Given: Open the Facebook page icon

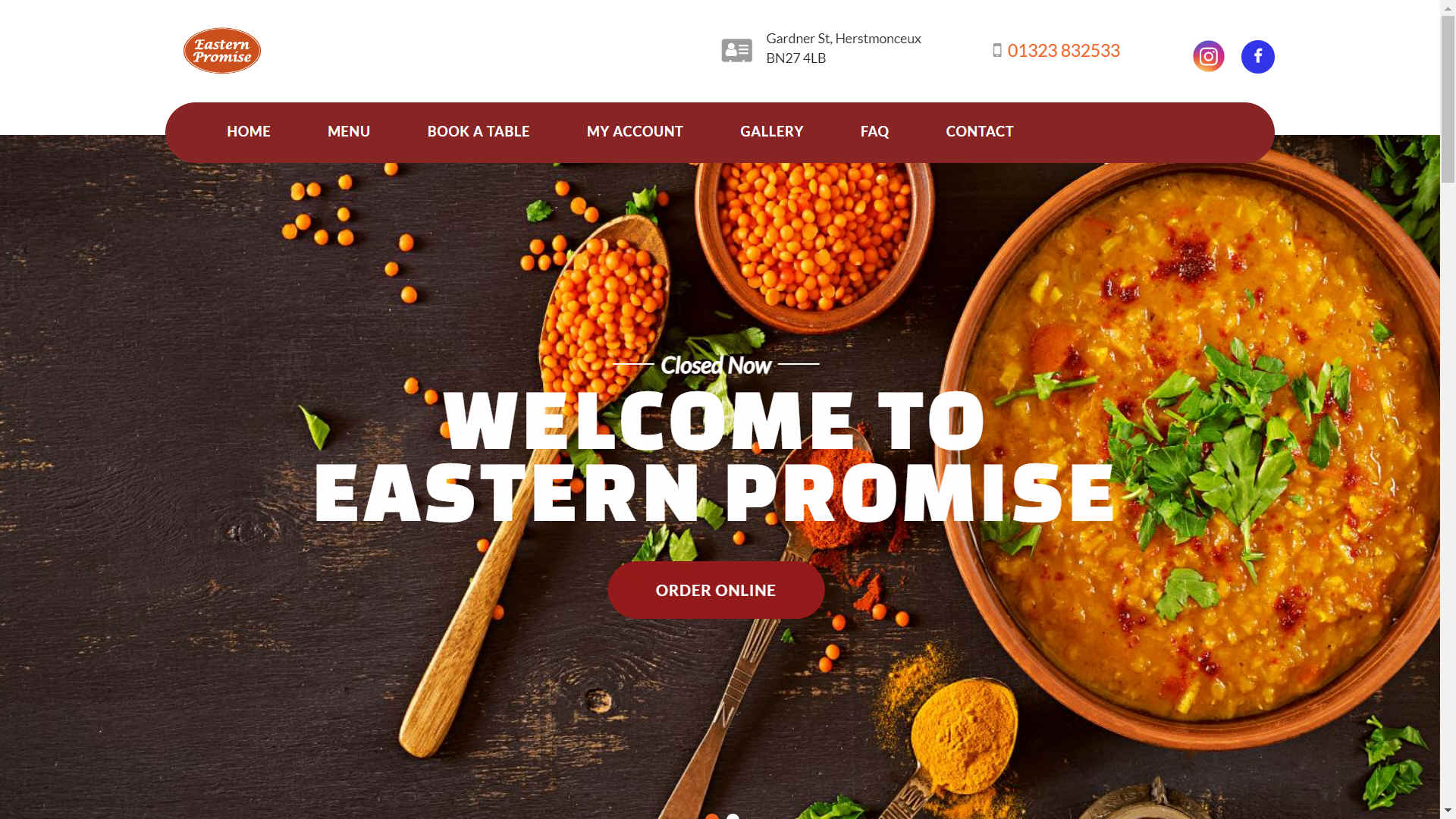Looking at the screenshot, I should click(1257, 57).
